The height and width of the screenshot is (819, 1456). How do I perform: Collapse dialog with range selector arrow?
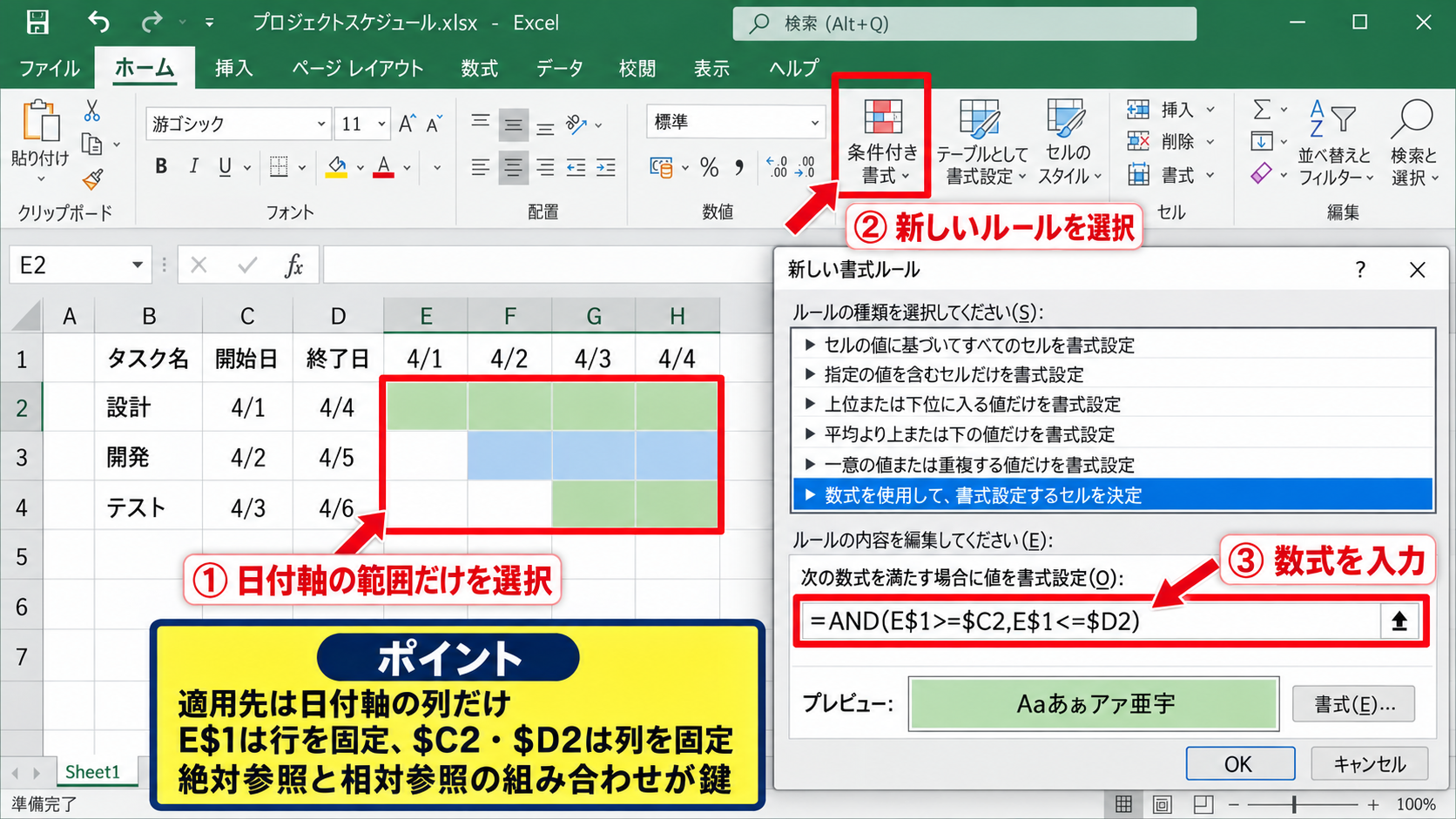coord(1399,621)
